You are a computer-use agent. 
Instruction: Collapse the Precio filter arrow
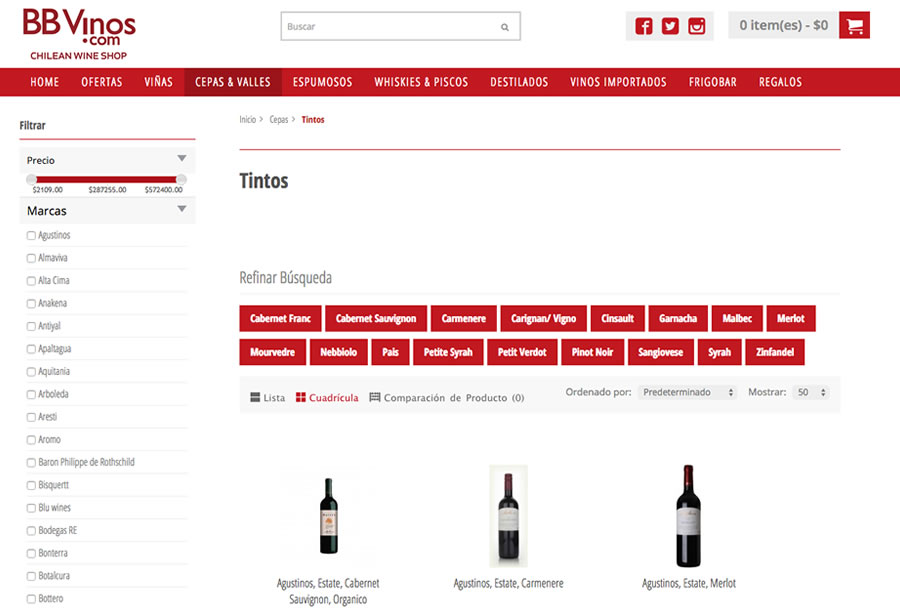click(181, 158)
